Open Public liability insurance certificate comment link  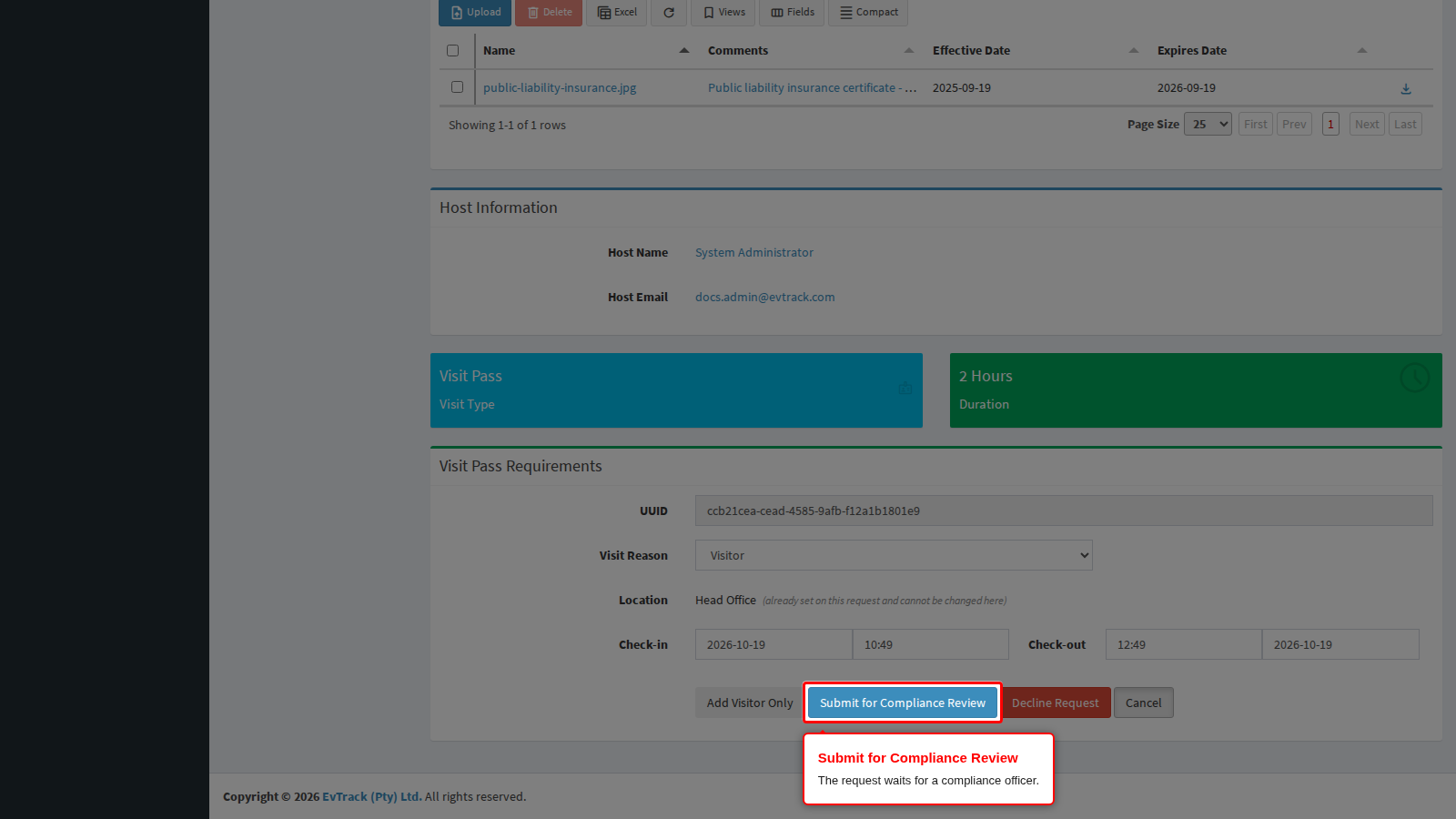point(812,88)
